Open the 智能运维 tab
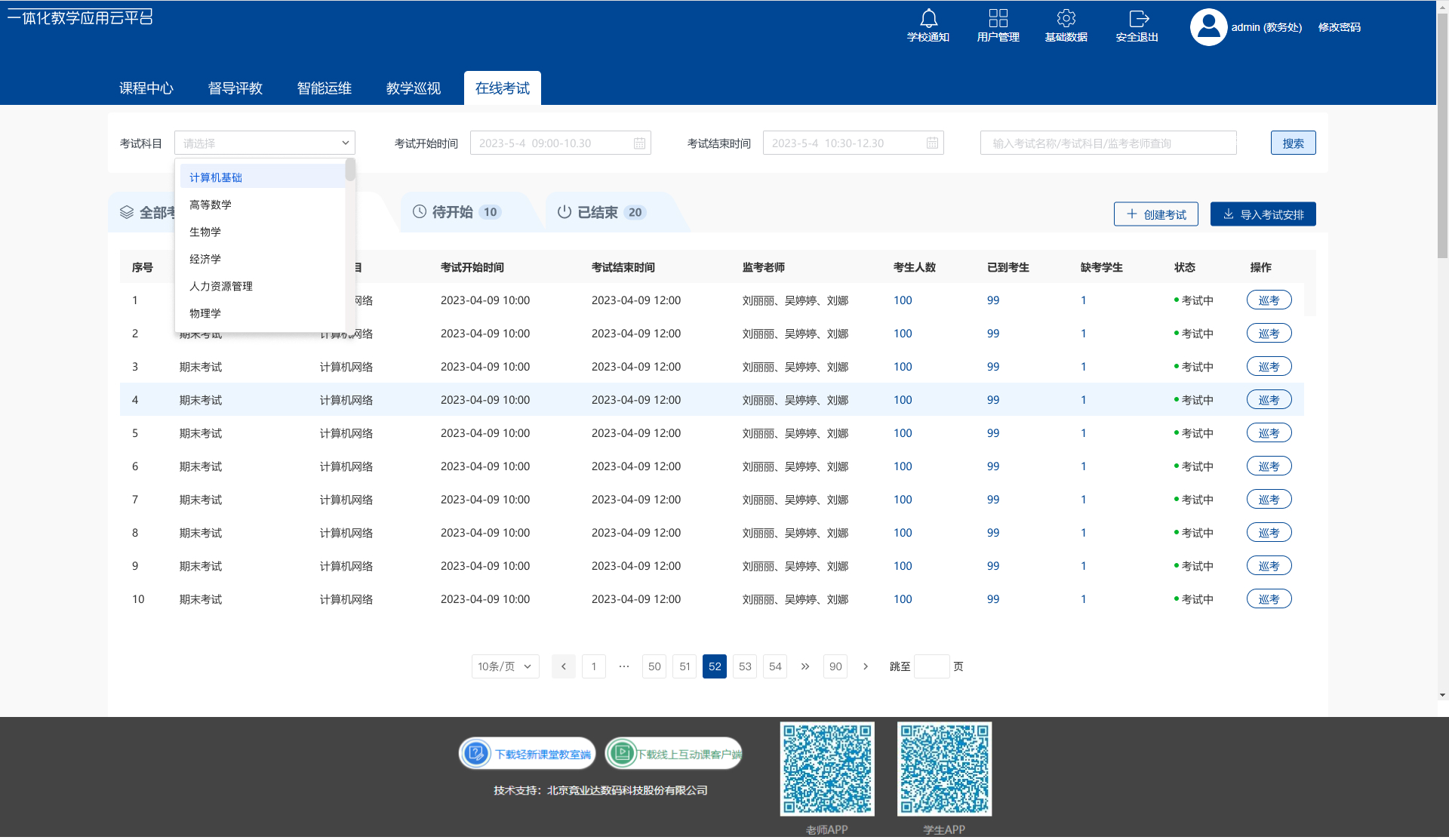Viewport: 1449px width, 840px height. [x=325, y=88]
